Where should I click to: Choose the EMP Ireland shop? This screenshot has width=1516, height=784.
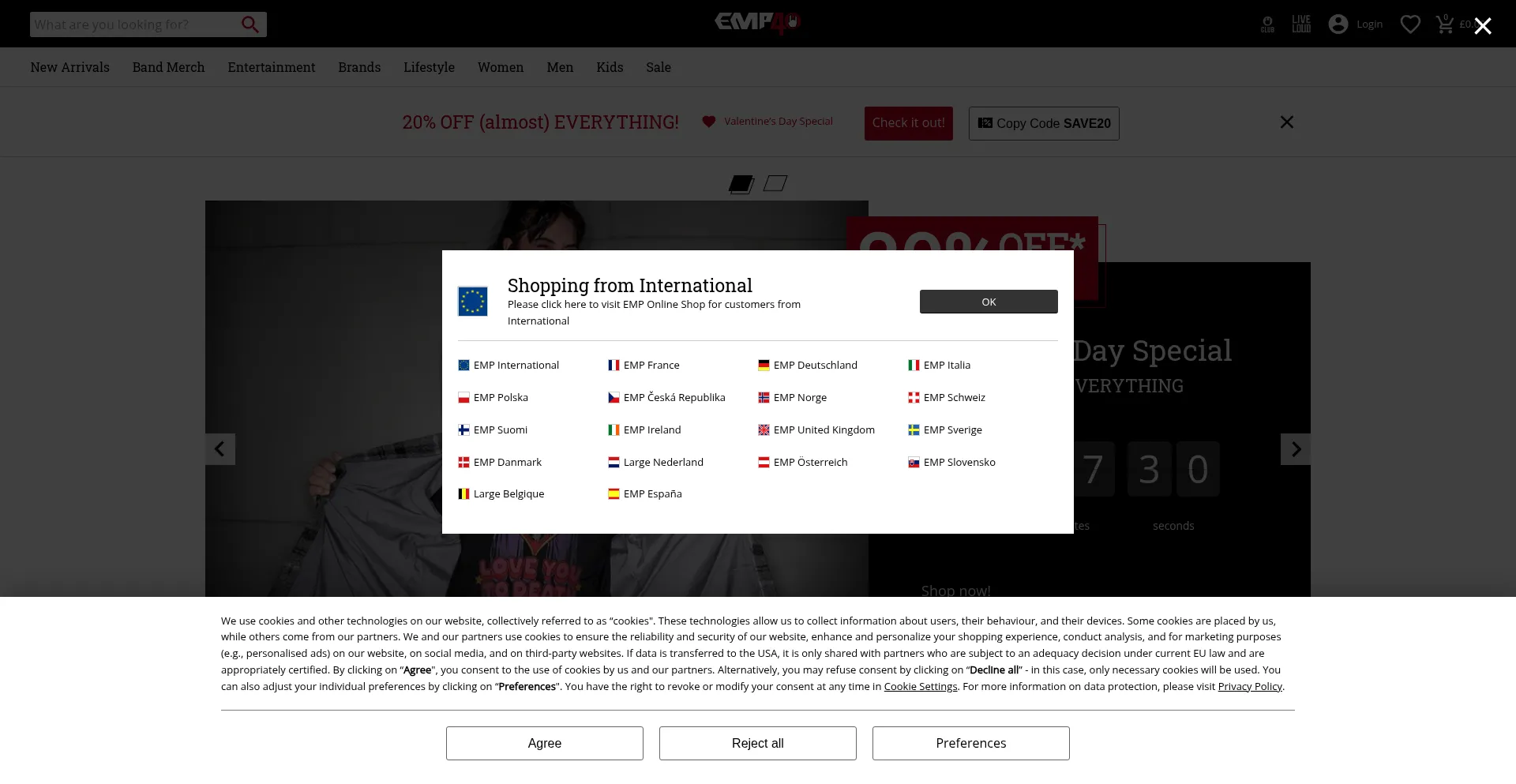(644, 430)
